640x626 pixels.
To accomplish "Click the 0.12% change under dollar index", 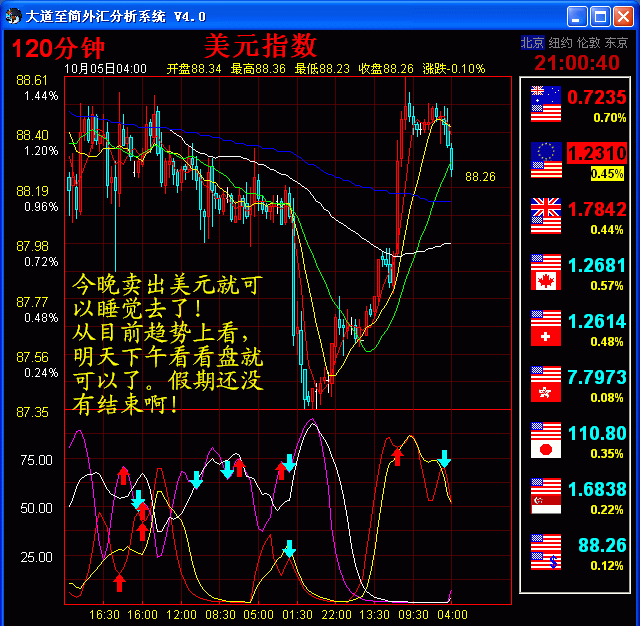I will (607, 566).
